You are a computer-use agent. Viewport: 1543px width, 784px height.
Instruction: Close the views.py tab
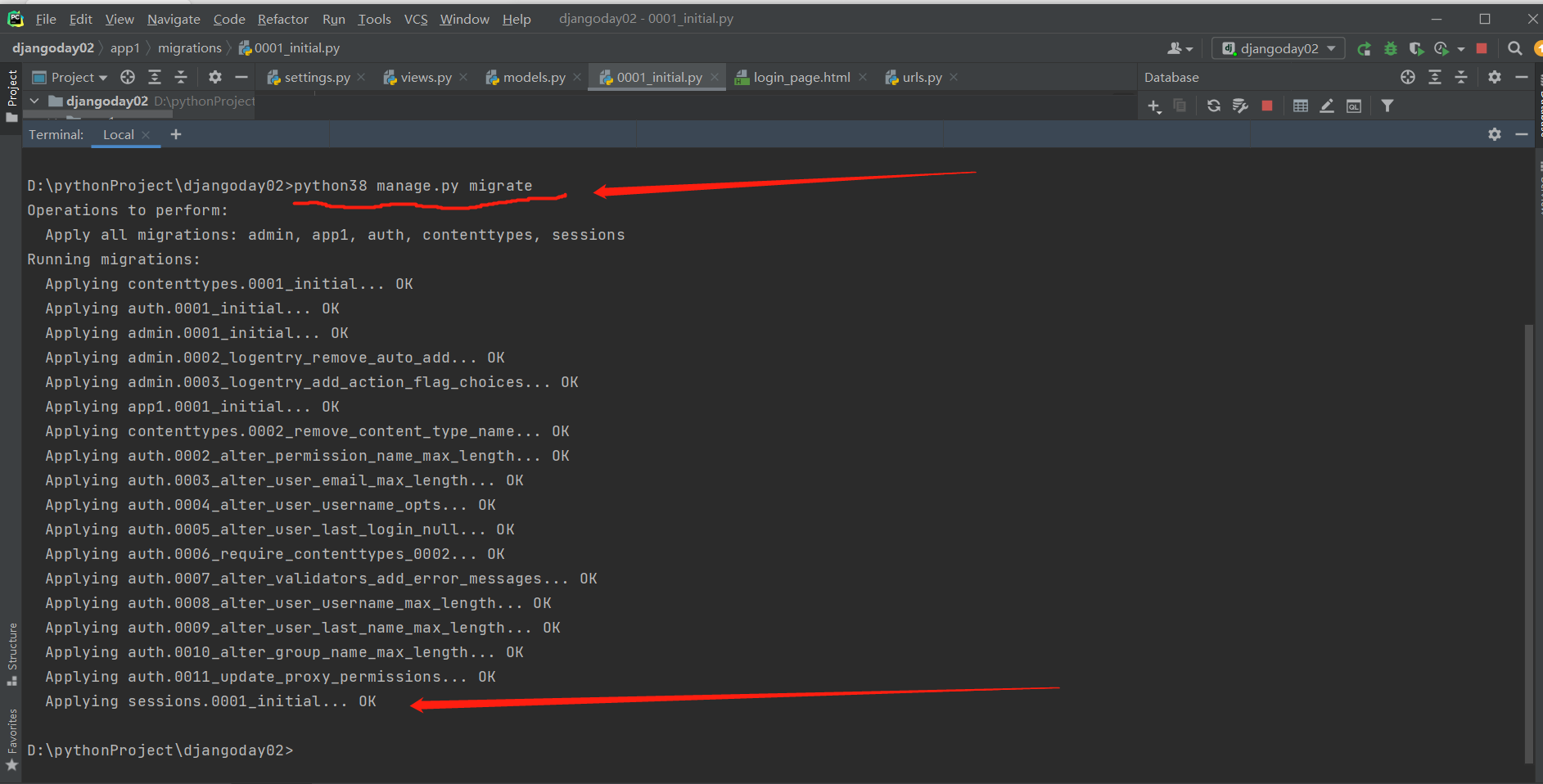pyautogui.click(x=463, y=77)
